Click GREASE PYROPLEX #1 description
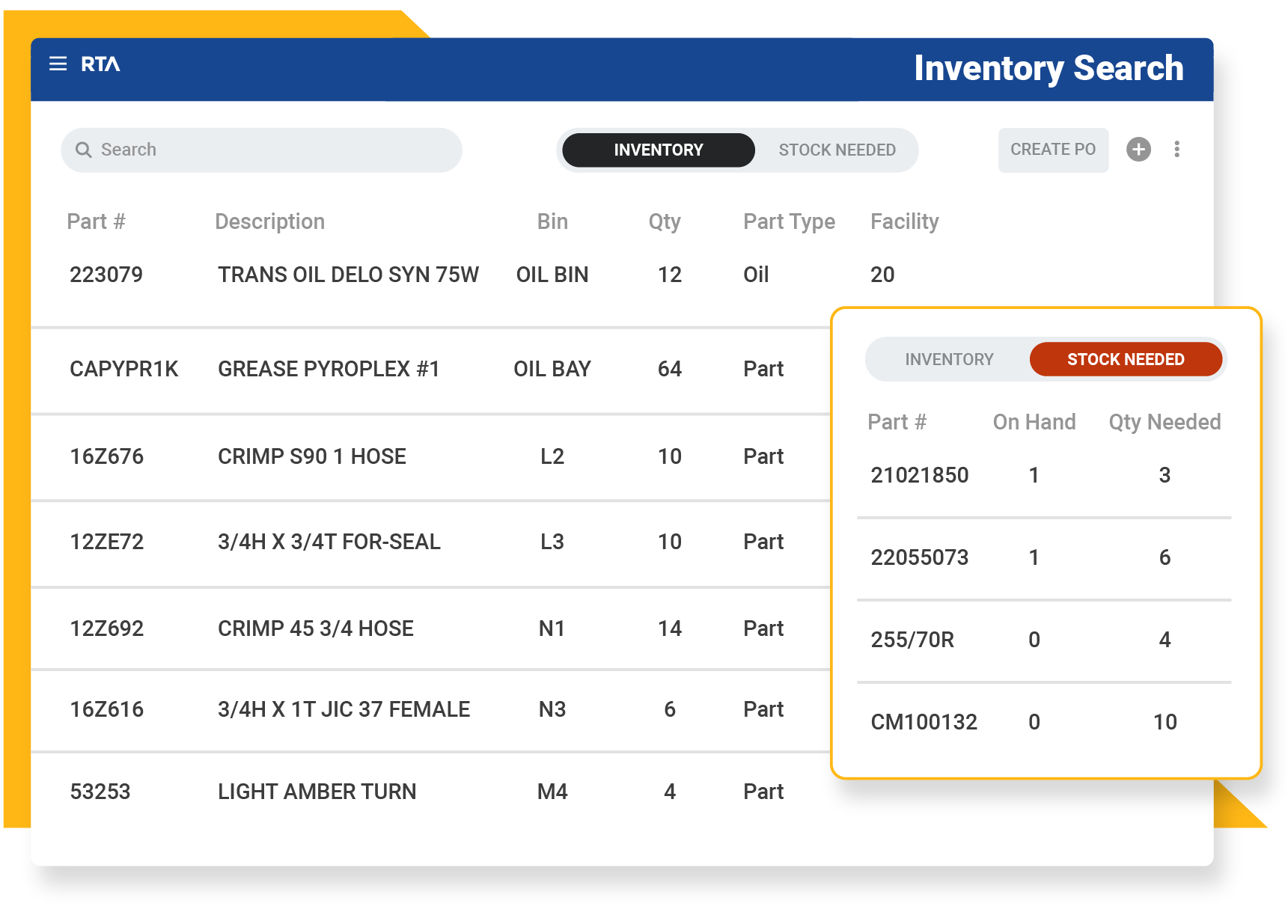The width and height of the screenshot is (1288, 924). (329, 369)
